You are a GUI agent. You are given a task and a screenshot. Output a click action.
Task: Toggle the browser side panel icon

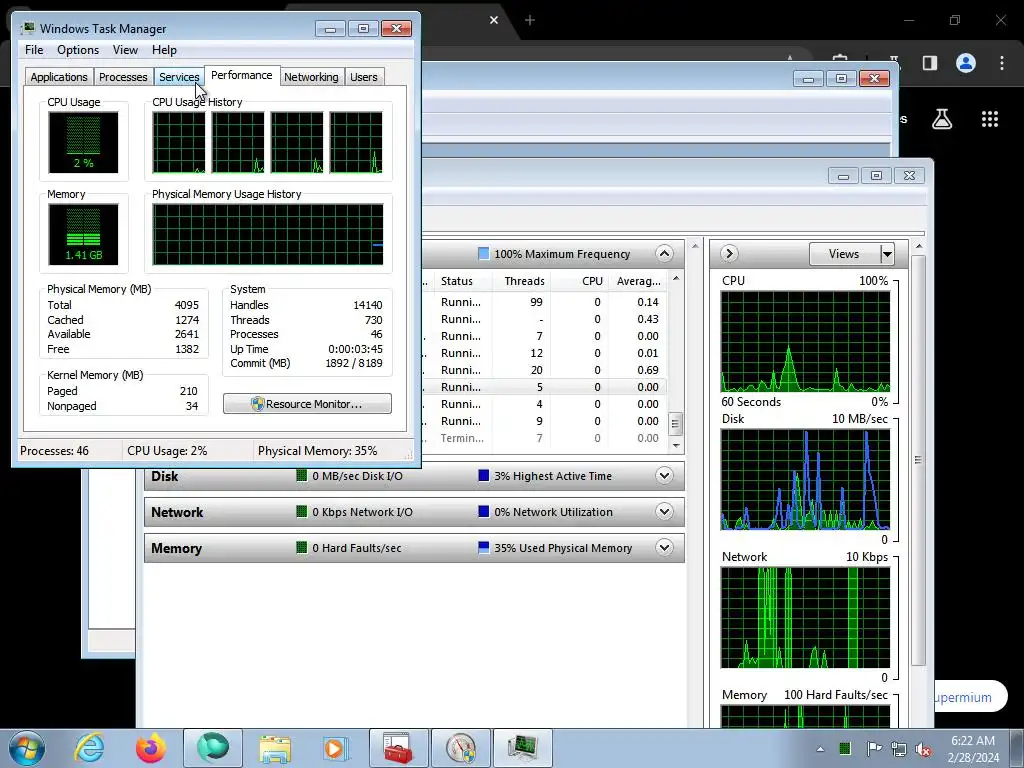tap(930, 63)
